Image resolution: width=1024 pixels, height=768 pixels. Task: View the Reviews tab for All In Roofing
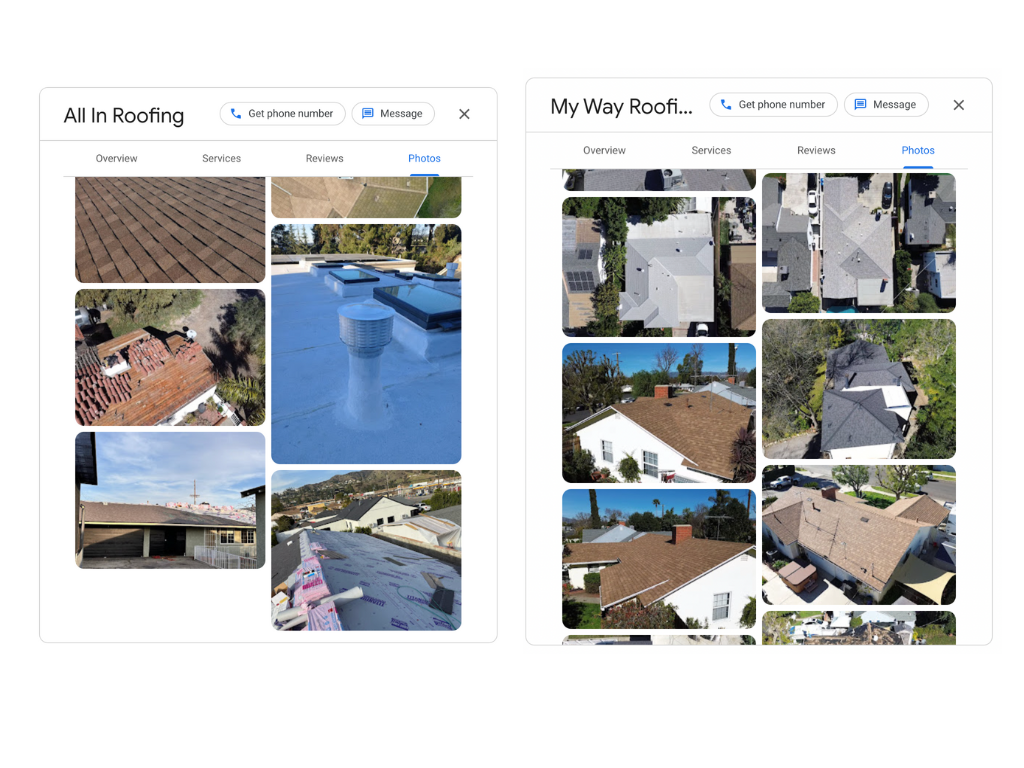(324, 158)
